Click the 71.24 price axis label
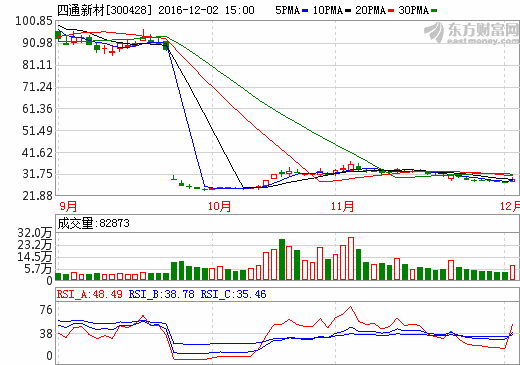 [37, 87]
